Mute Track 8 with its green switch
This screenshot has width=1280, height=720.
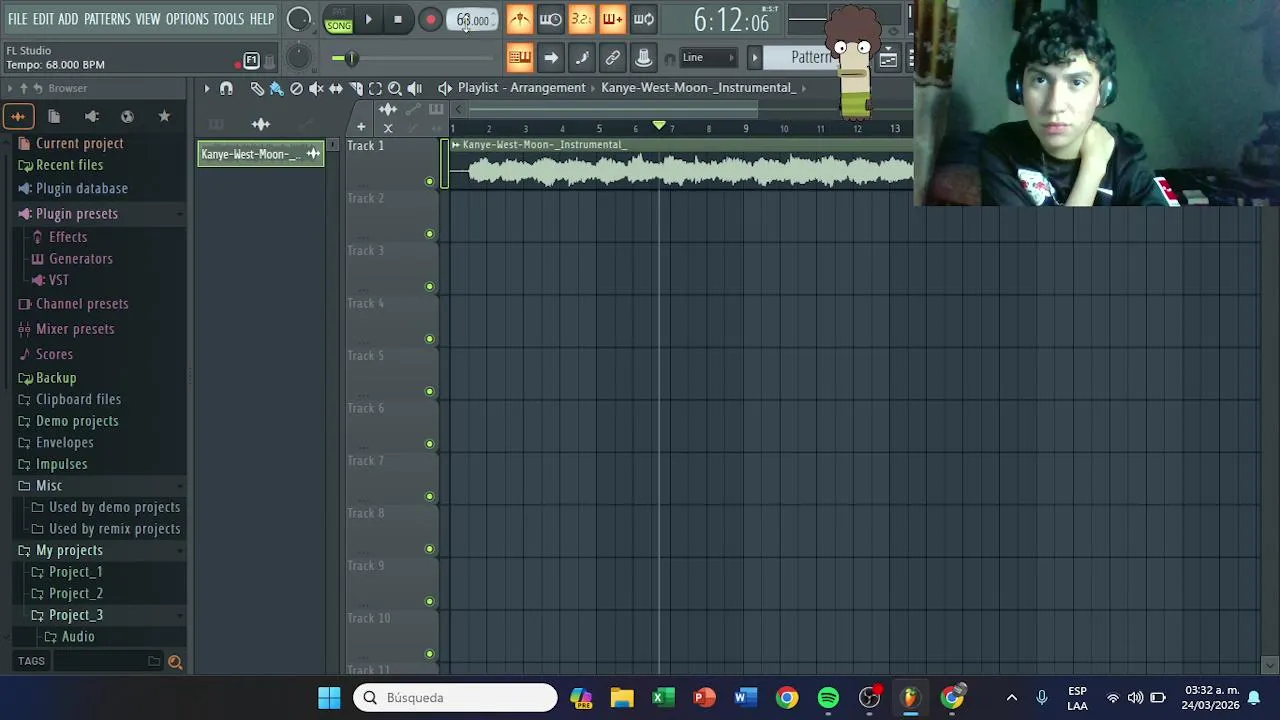coord(430,549)
